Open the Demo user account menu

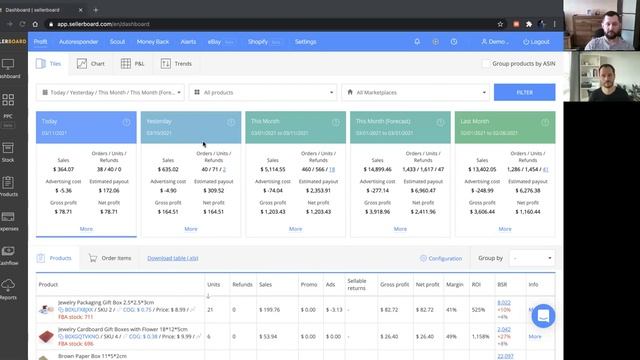tap(494, 42)
